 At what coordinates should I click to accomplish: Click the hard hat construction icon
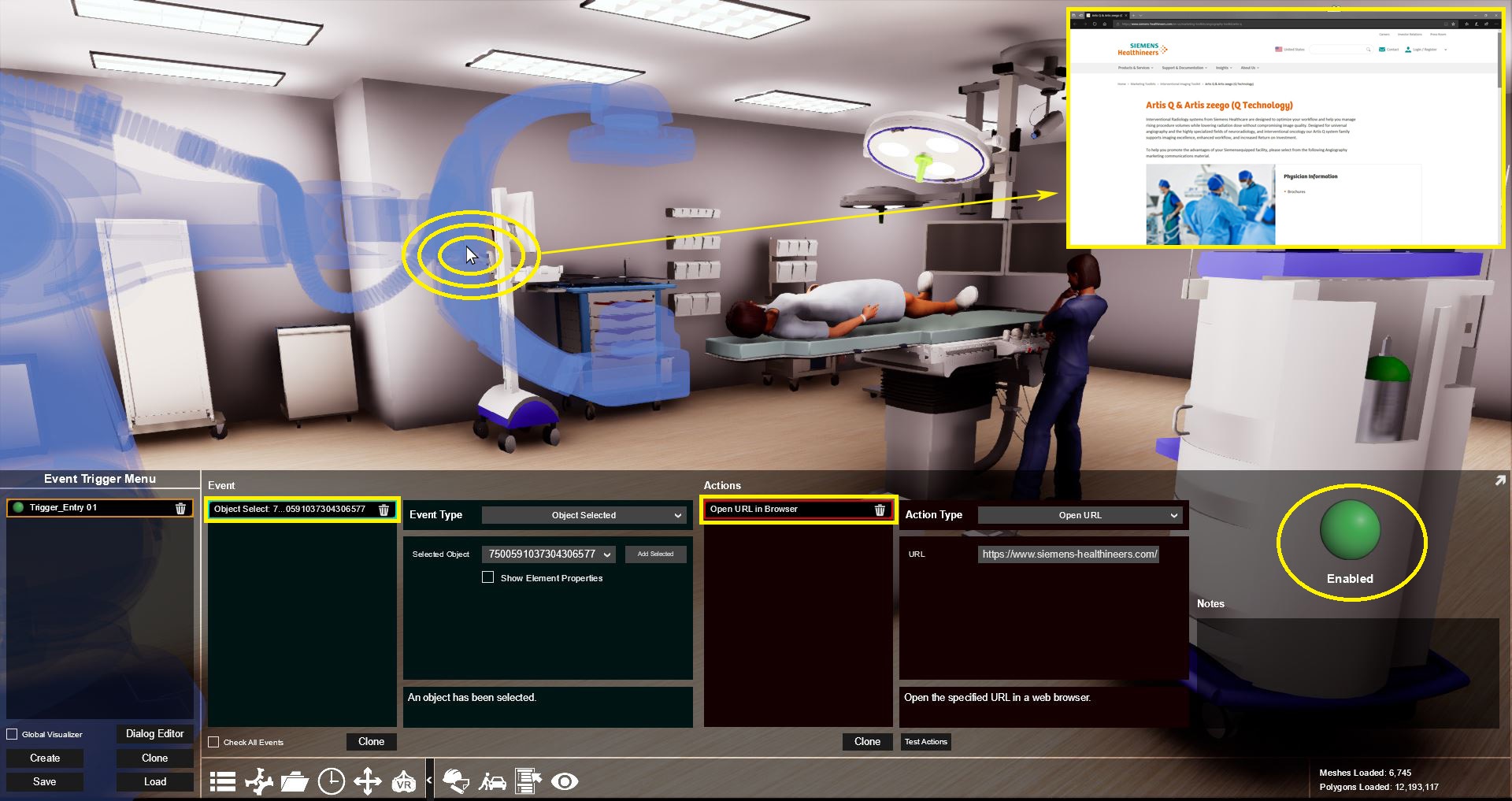(457, 781)
